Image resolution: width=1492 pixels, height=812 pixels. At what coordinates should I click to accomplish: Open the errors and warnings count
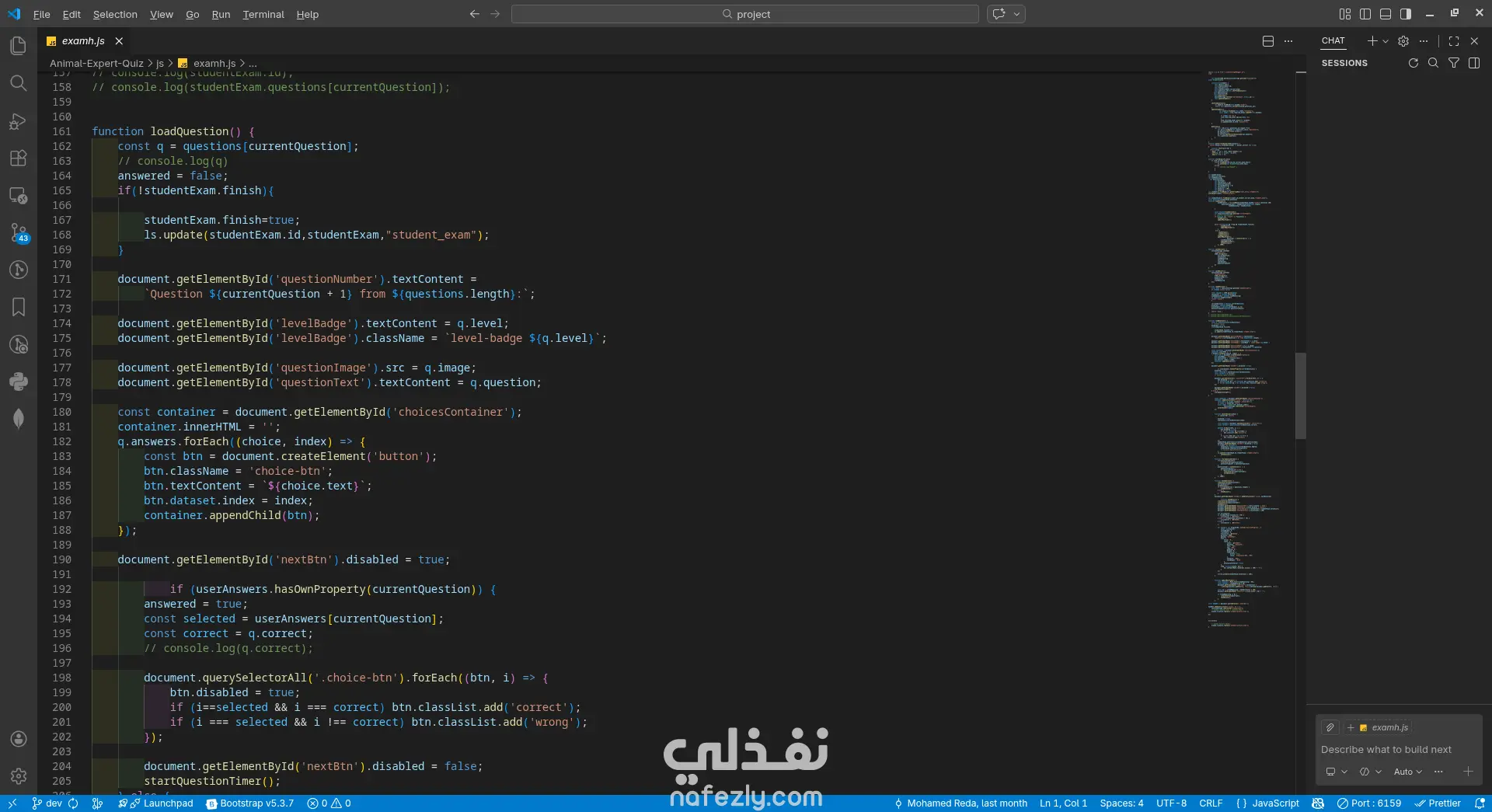[329, 803]
